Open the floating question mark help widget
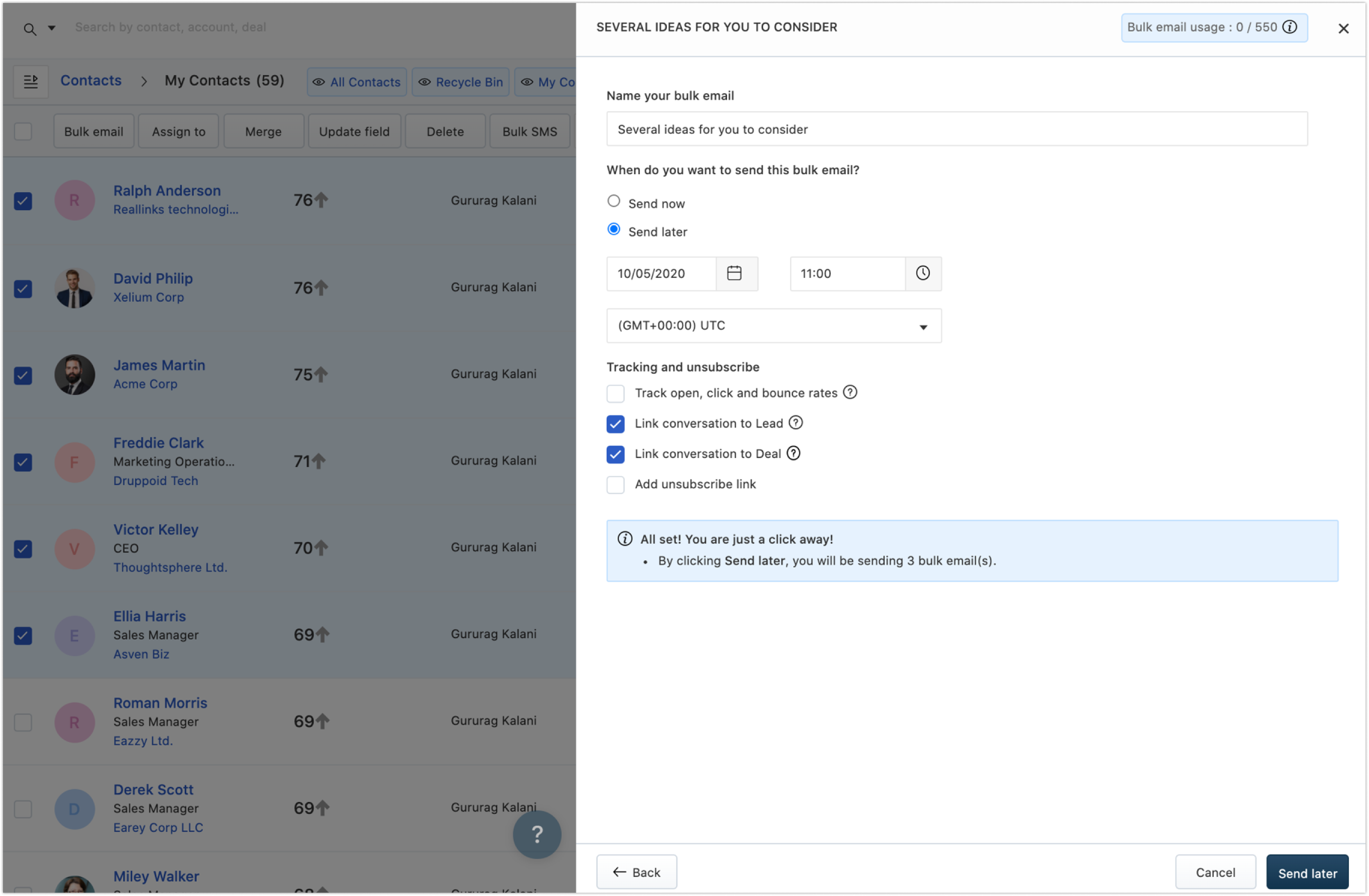Viewport: 1369px width, 896px height. pos(536,834)
